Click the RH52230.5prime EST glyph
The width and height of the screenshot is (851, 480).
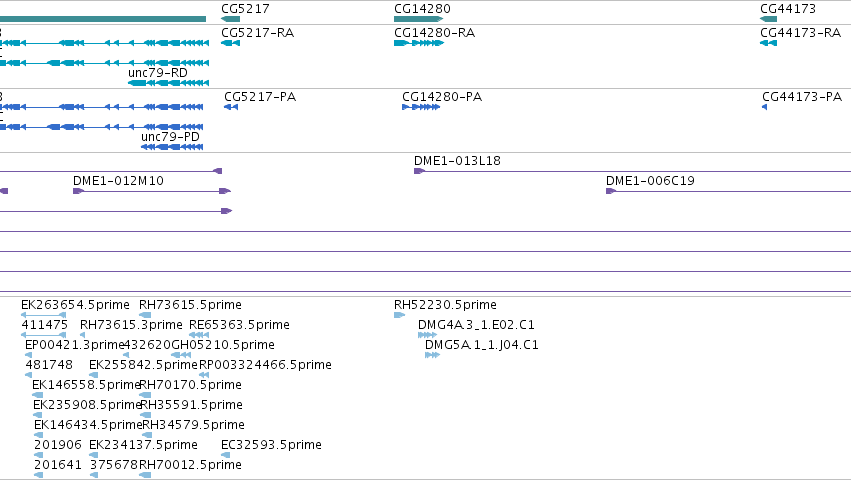[x=399, y=315]
